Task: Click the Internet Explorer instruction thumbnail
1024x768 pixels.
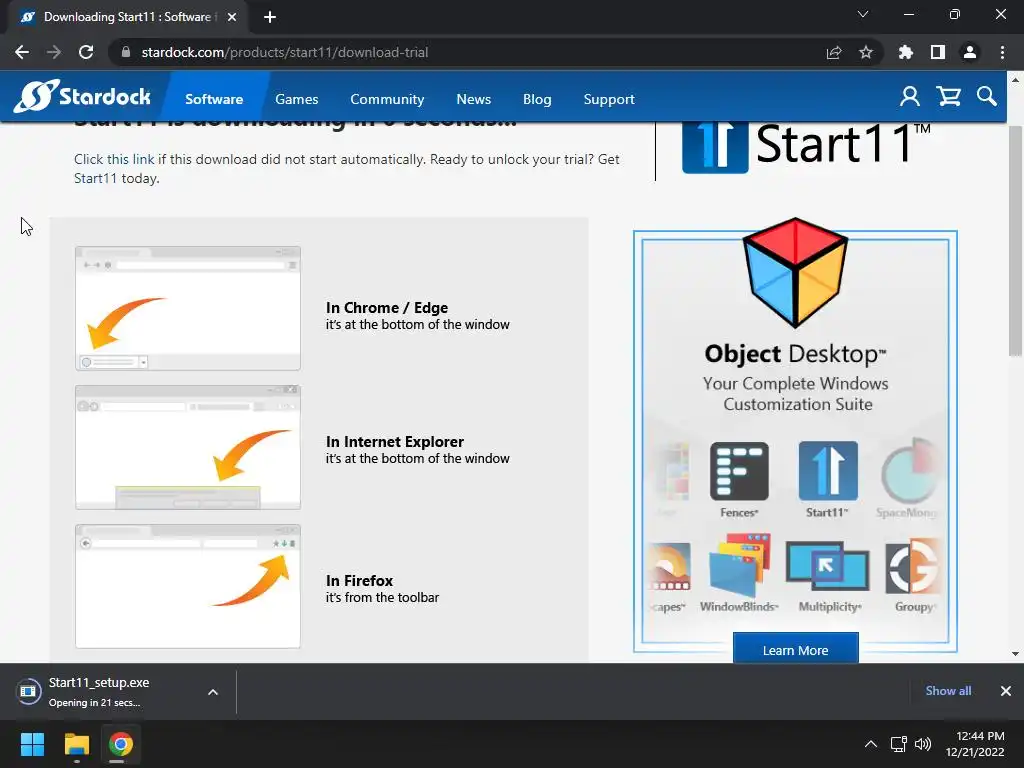Action: click(188, 447)
